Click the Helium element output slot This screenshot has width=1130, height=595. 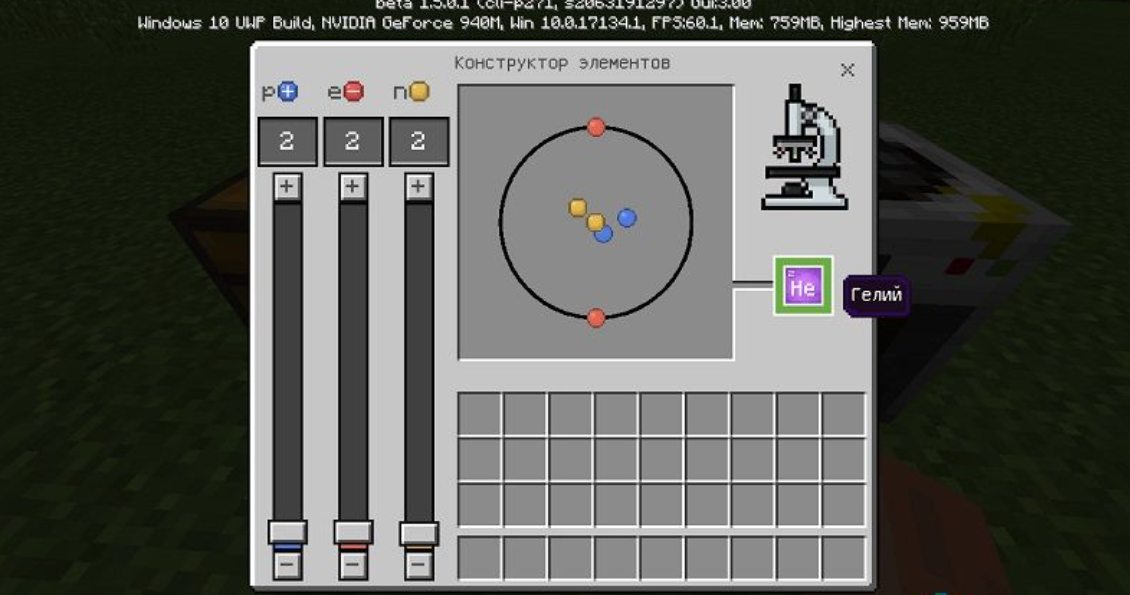pos(802,286)
